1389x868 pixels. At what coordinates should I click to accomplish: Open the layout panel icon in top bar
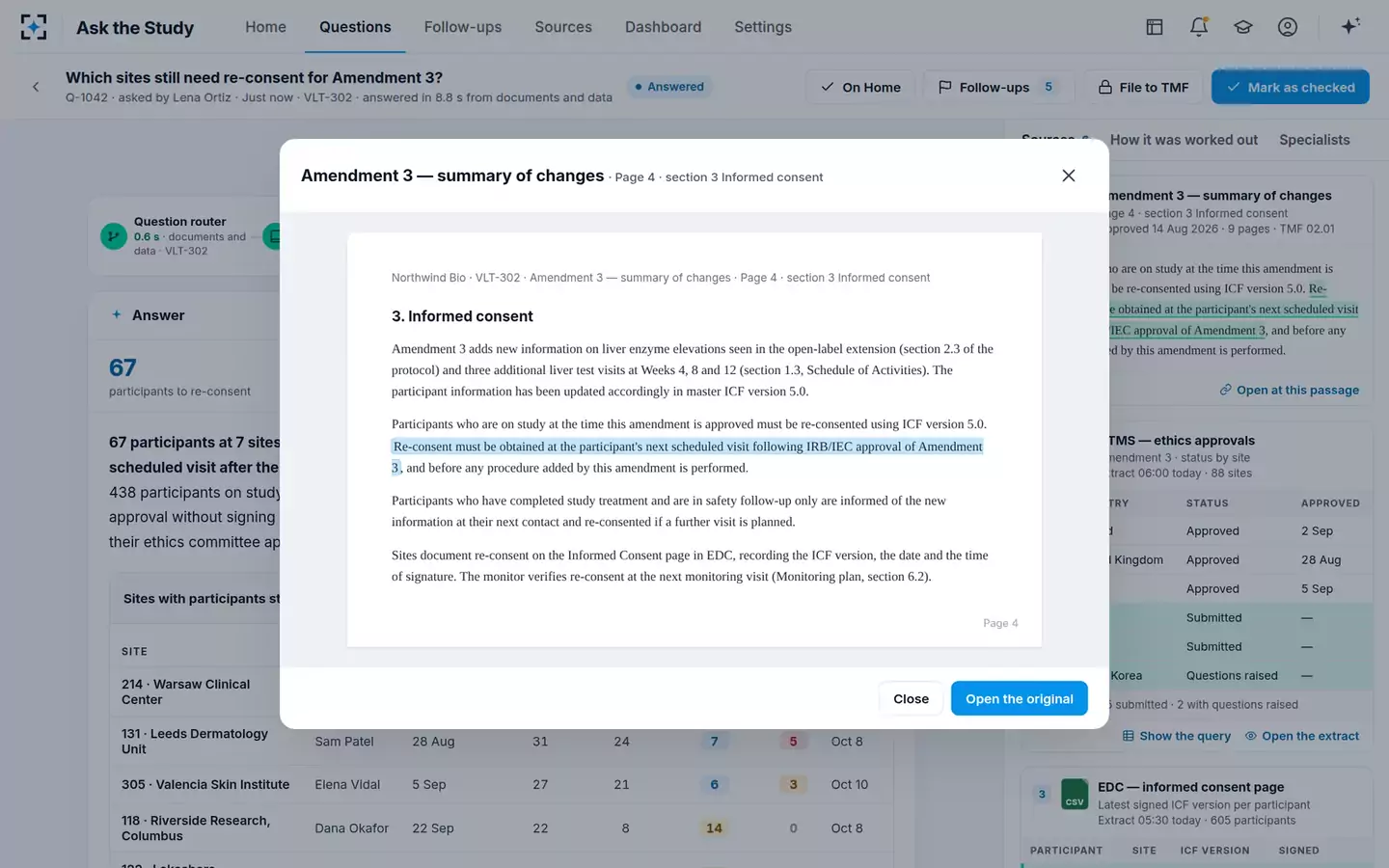[1155, 27]
